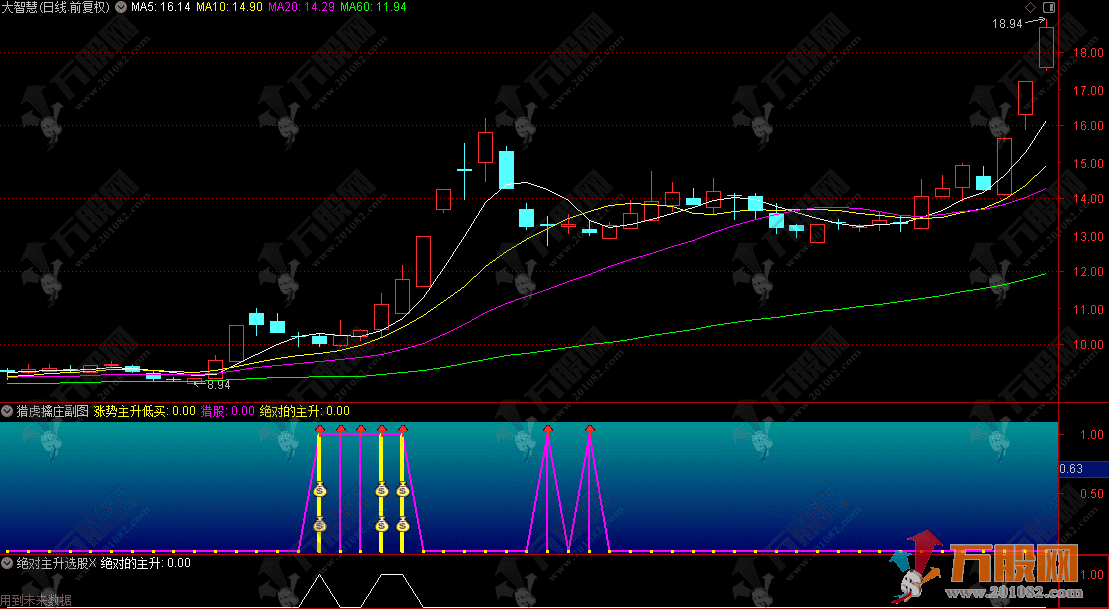
Task: Close the 绝对主升选股 indicator panel
Action: pyautogui.click(x=92, y=563)
